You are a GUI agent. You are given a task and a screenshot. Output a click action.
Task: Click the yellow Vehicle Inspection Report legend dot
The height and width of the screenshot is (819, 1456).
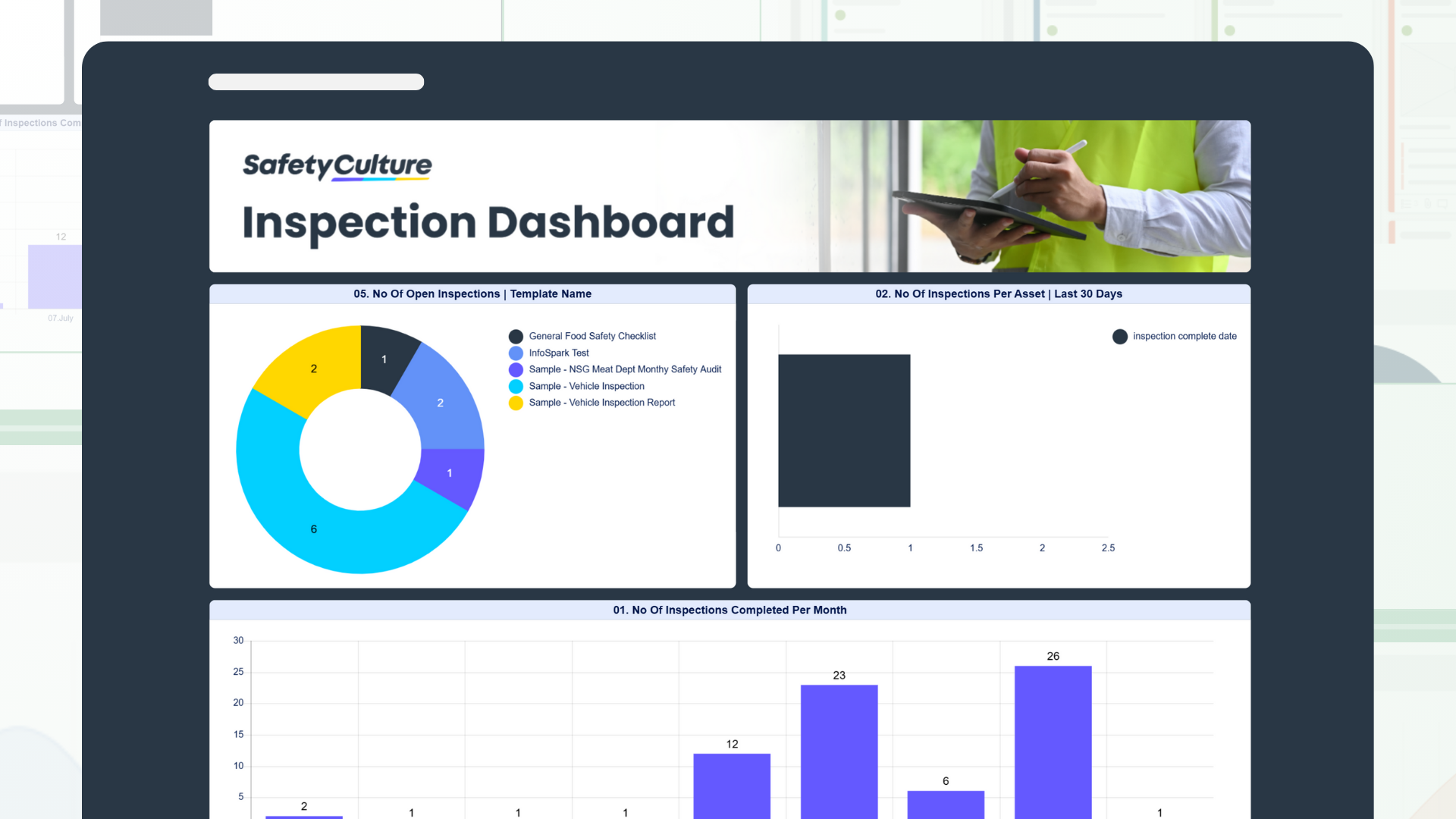tap(516, 403)
